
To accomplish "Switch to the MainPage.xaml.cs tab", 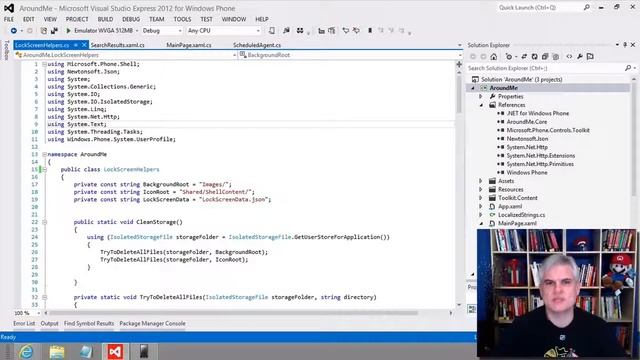I will coord(189,45).
